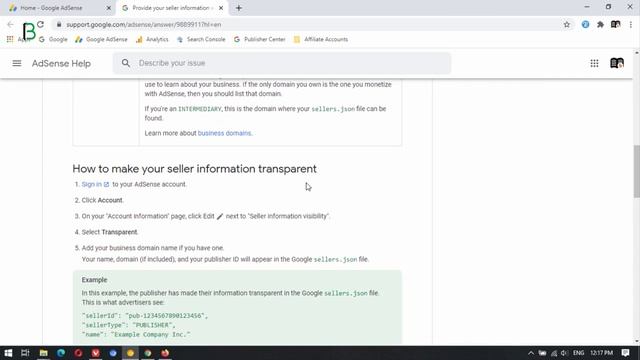Click the browser address bar URL
Screen dimensions: 640x360
point(144,24)
